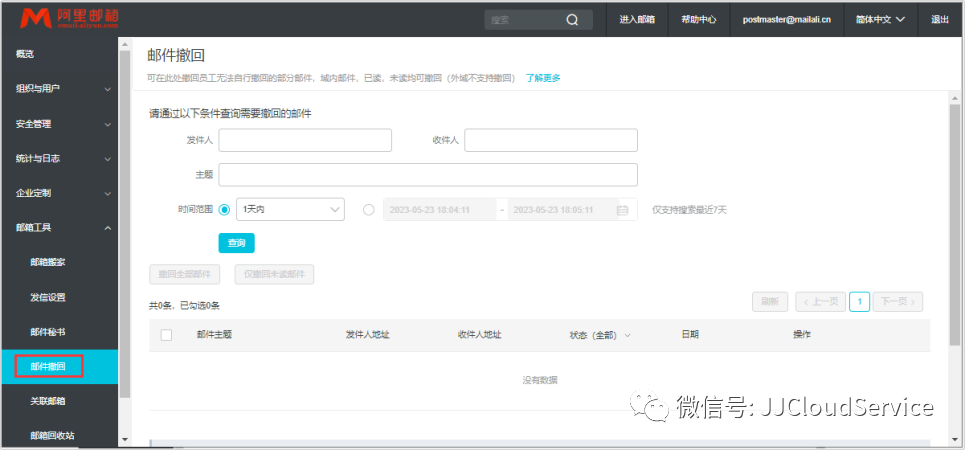Screen dimensions: 965x450
Task: Click the 了解更多 link
Action: point(543,78)
